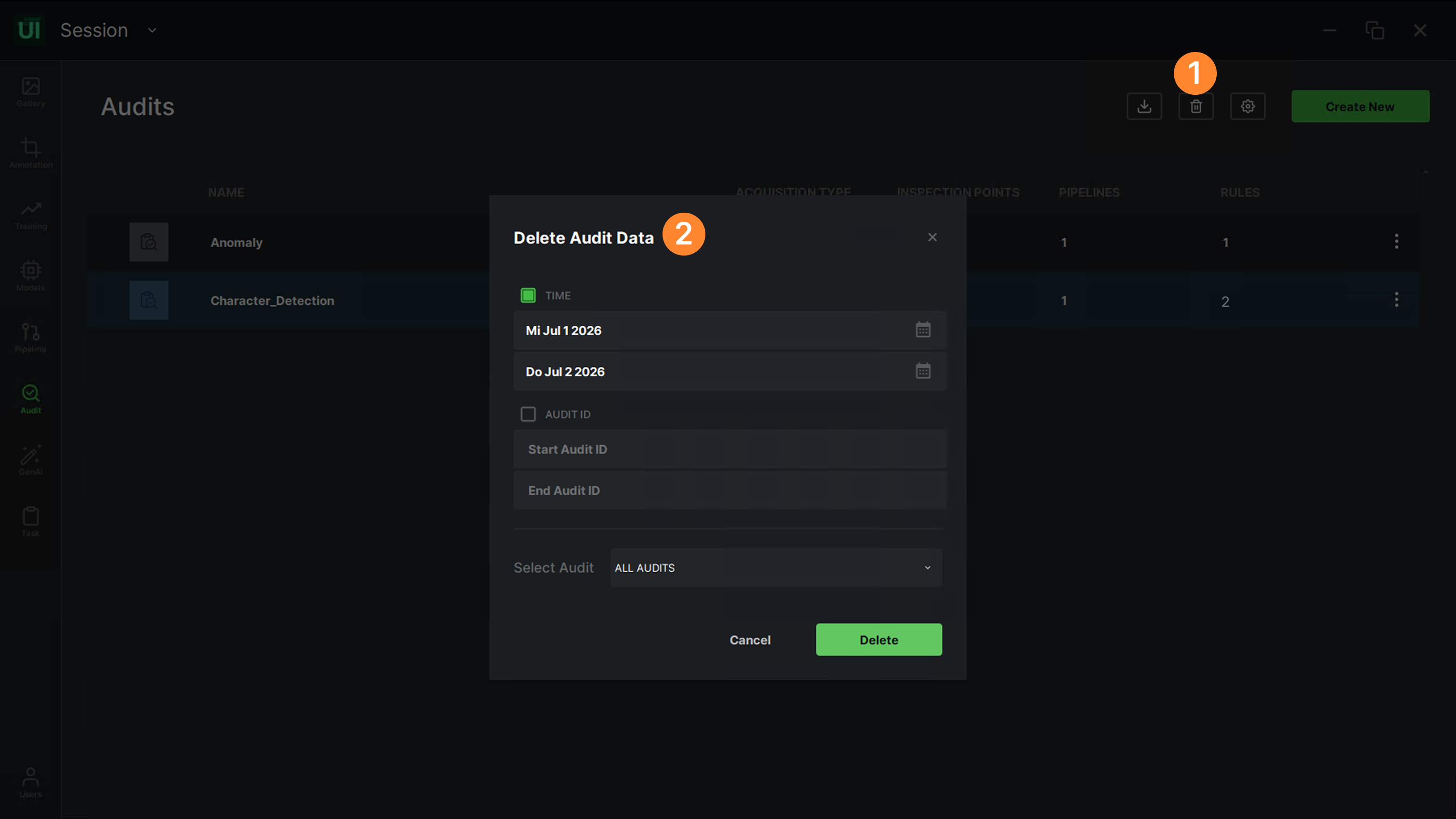Click the RULES column header

coord(1239,192)
